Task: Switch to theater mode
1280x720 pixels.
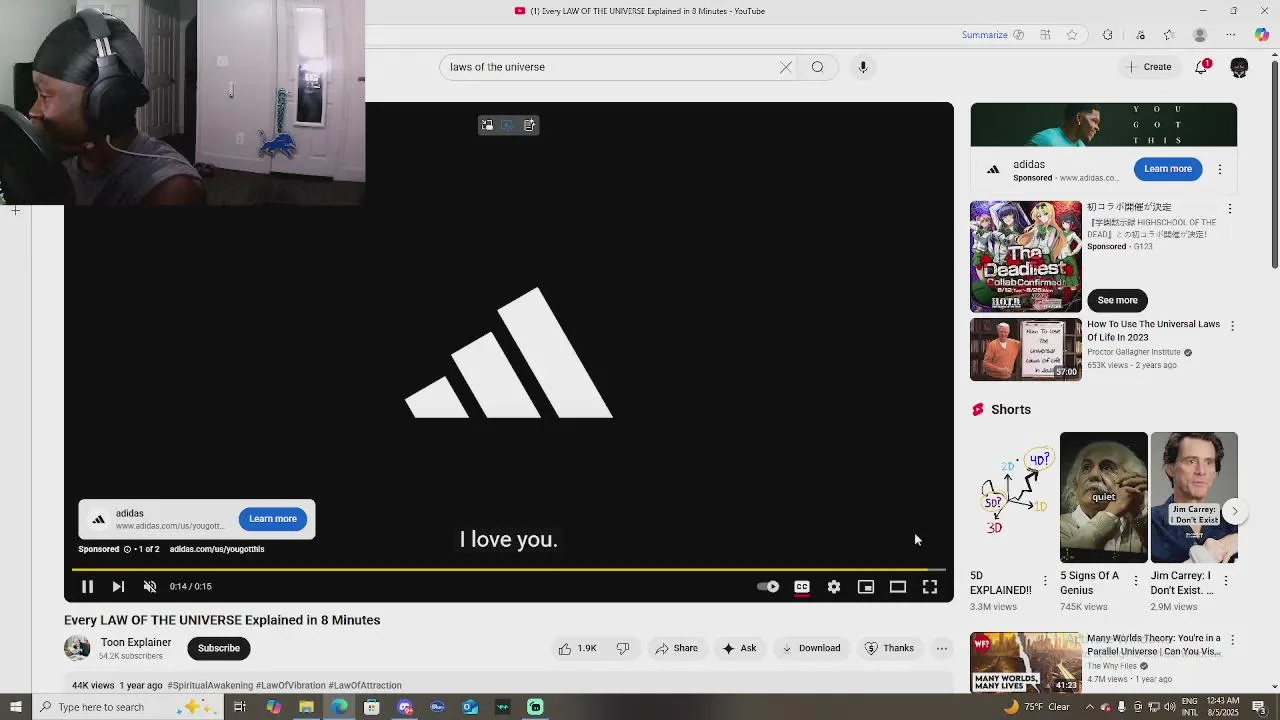Action: [898, 587]
